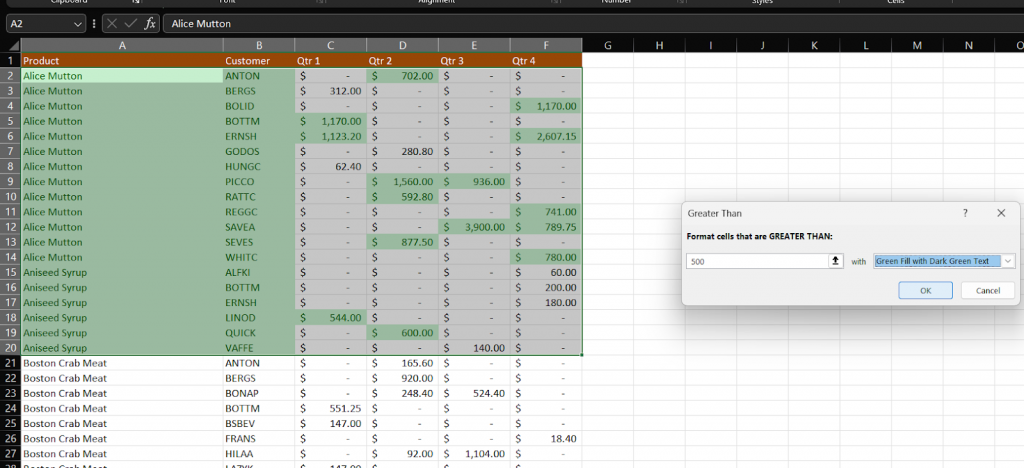Click OK in Greater Than dialog
Screen dimensions: 1024x468
click(925, 290)
